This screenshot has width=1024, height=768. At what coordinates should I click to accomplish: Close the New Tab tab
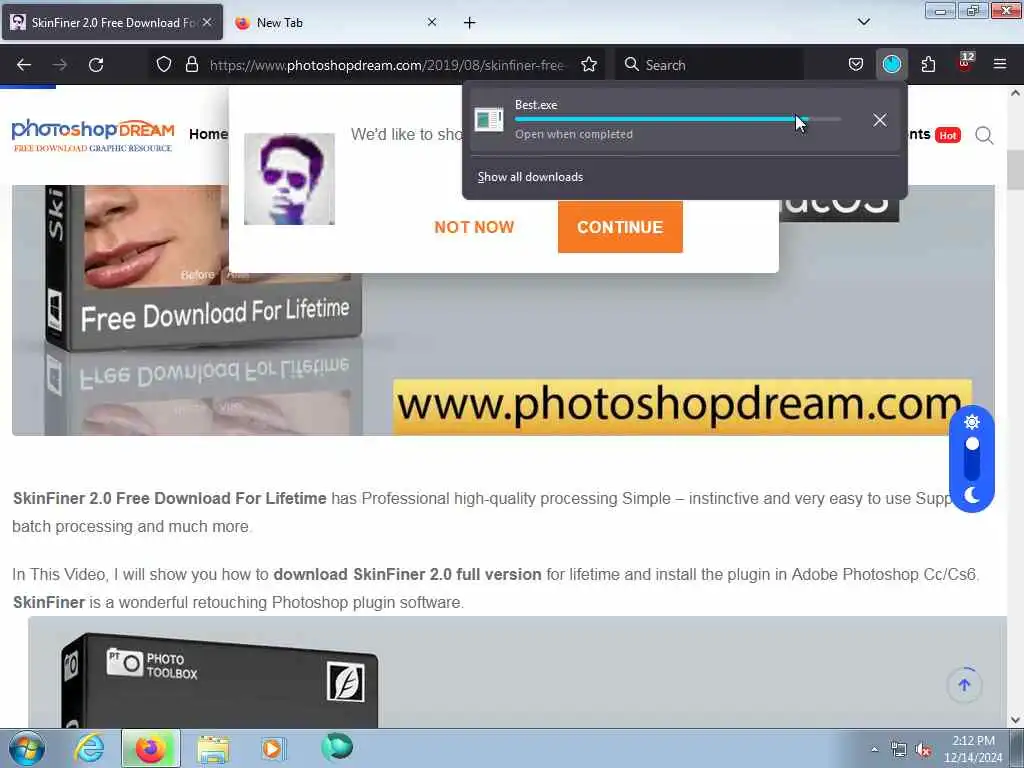pos(432,22)
